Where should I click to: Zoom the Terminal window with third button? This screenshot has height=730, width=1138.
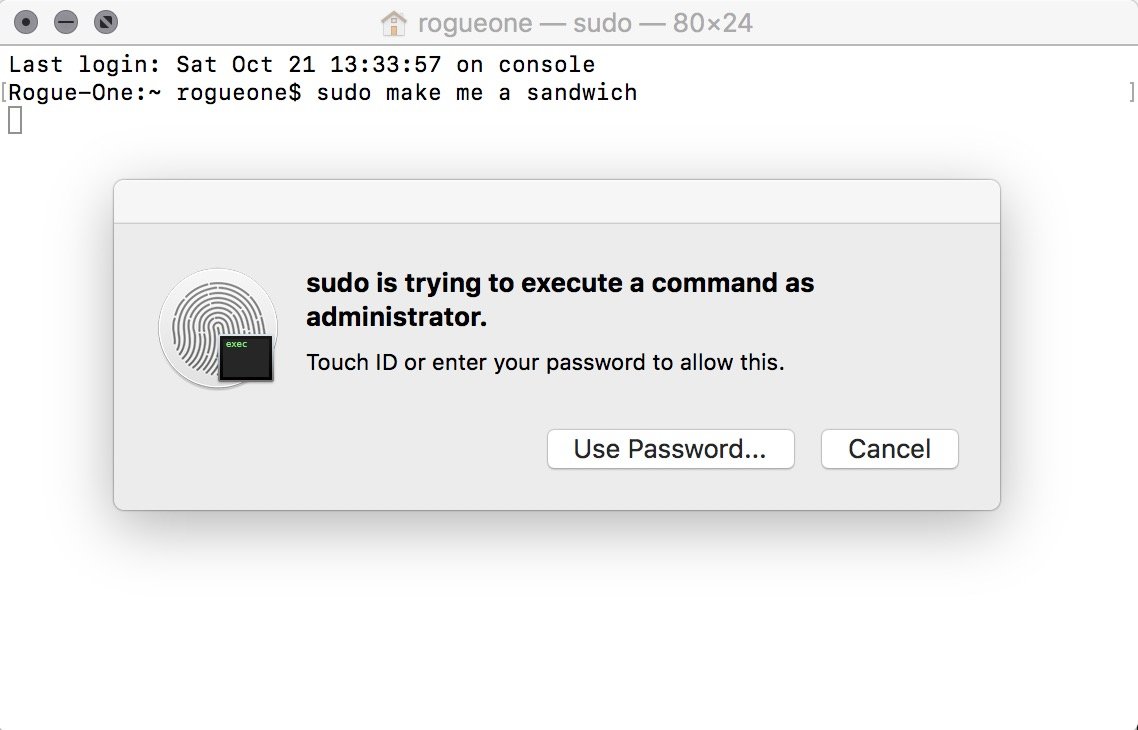[104, 21]
